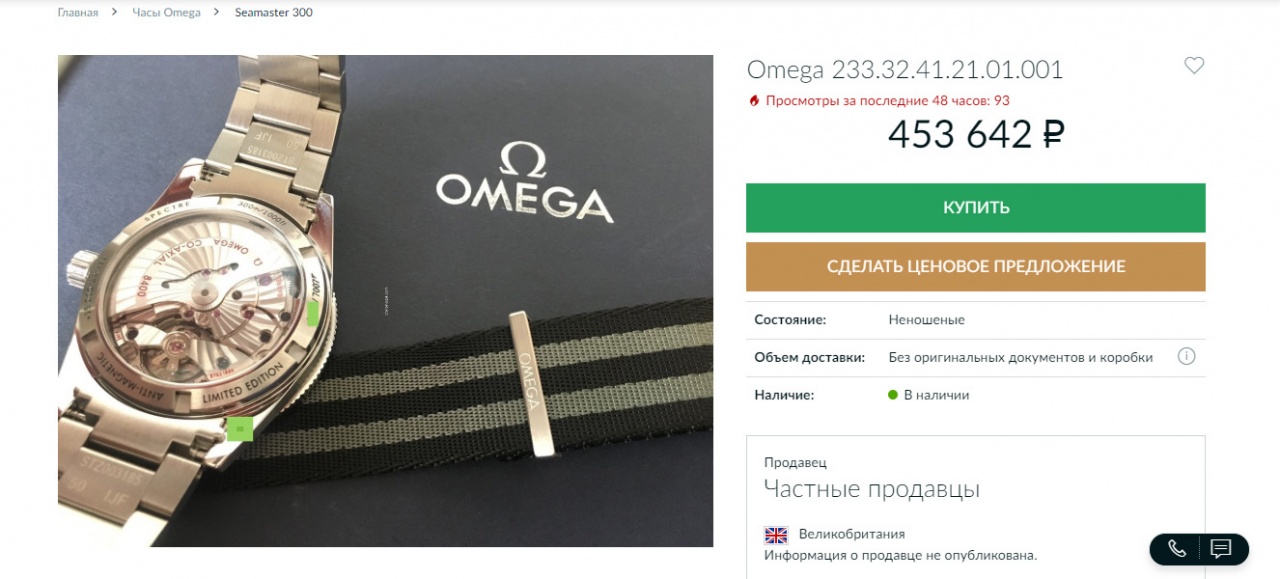Click the price 453 642 ₽

976,134
